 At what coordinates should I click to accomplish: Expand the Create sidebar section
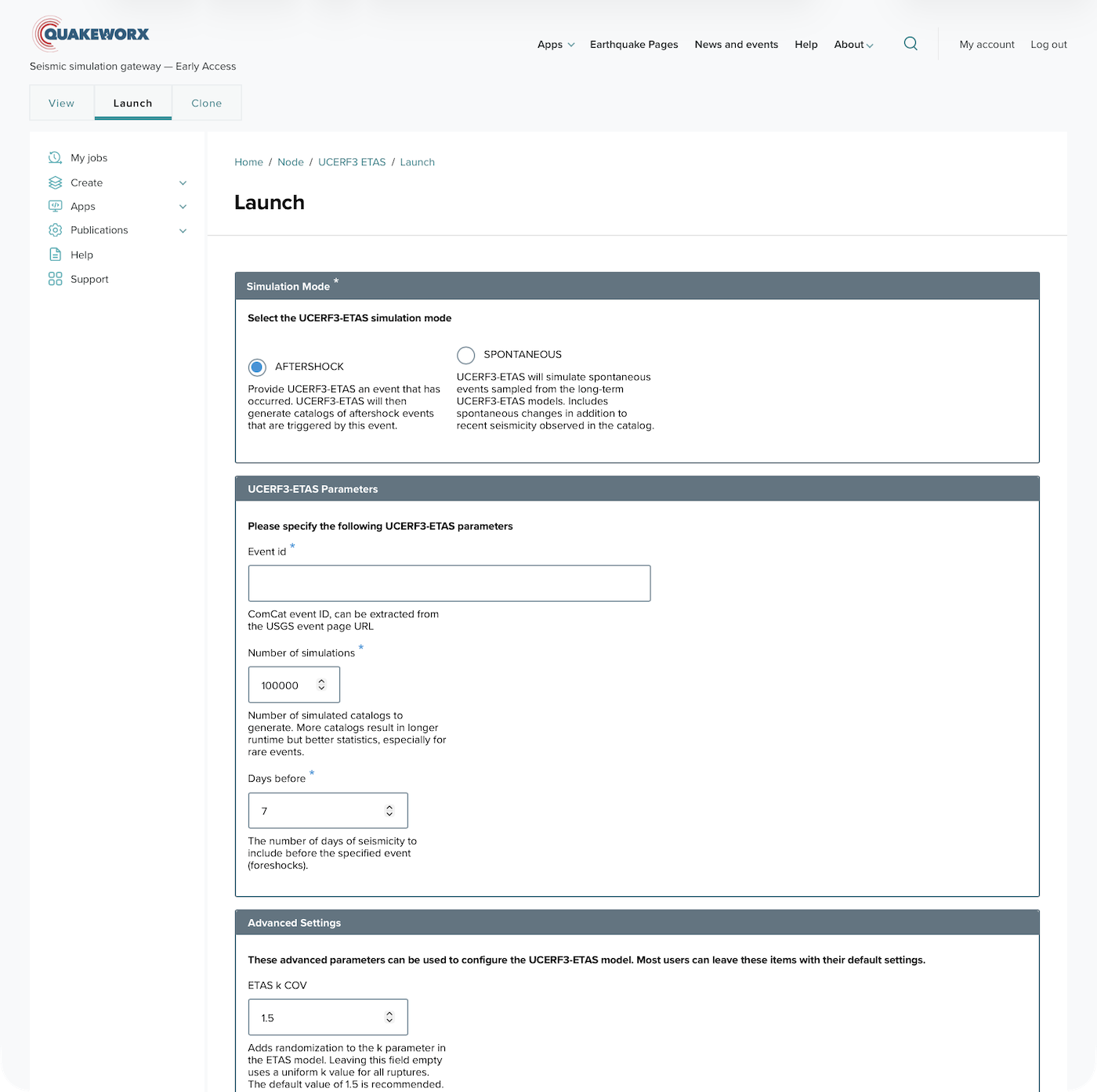point(183,182)
